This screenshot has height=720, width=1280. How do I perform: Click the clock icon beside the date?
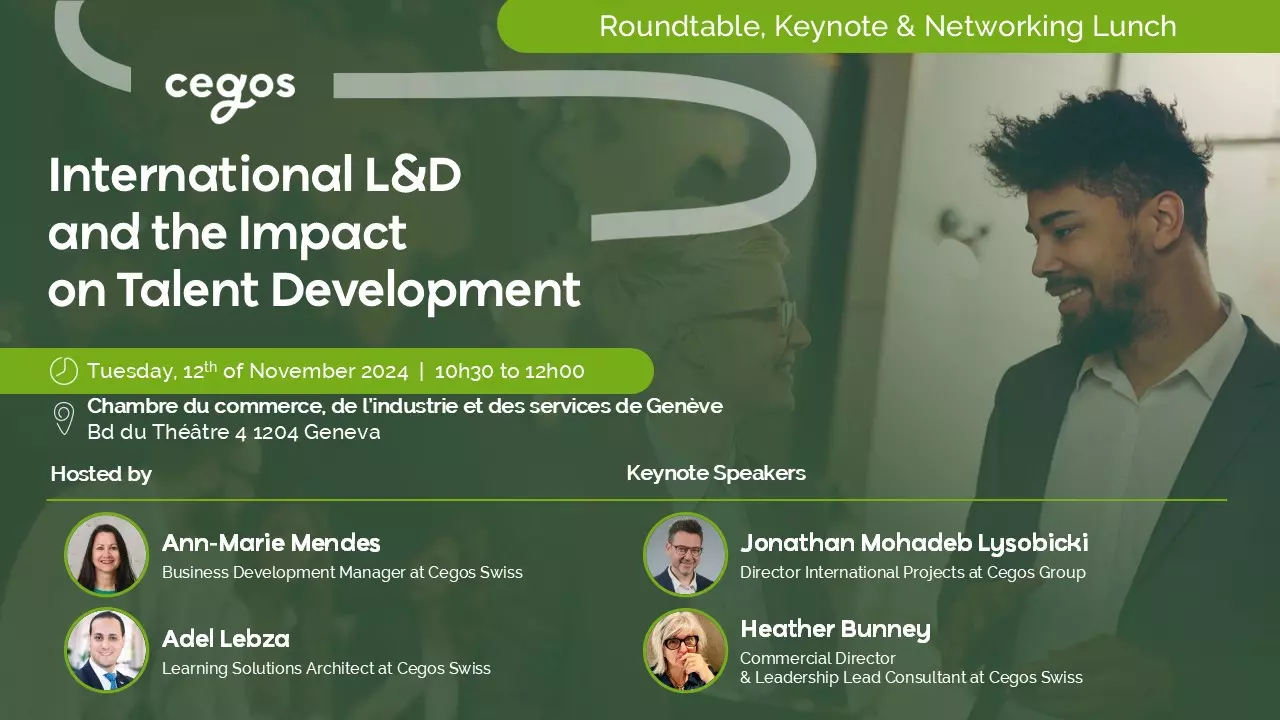click(x=64, y=371)
